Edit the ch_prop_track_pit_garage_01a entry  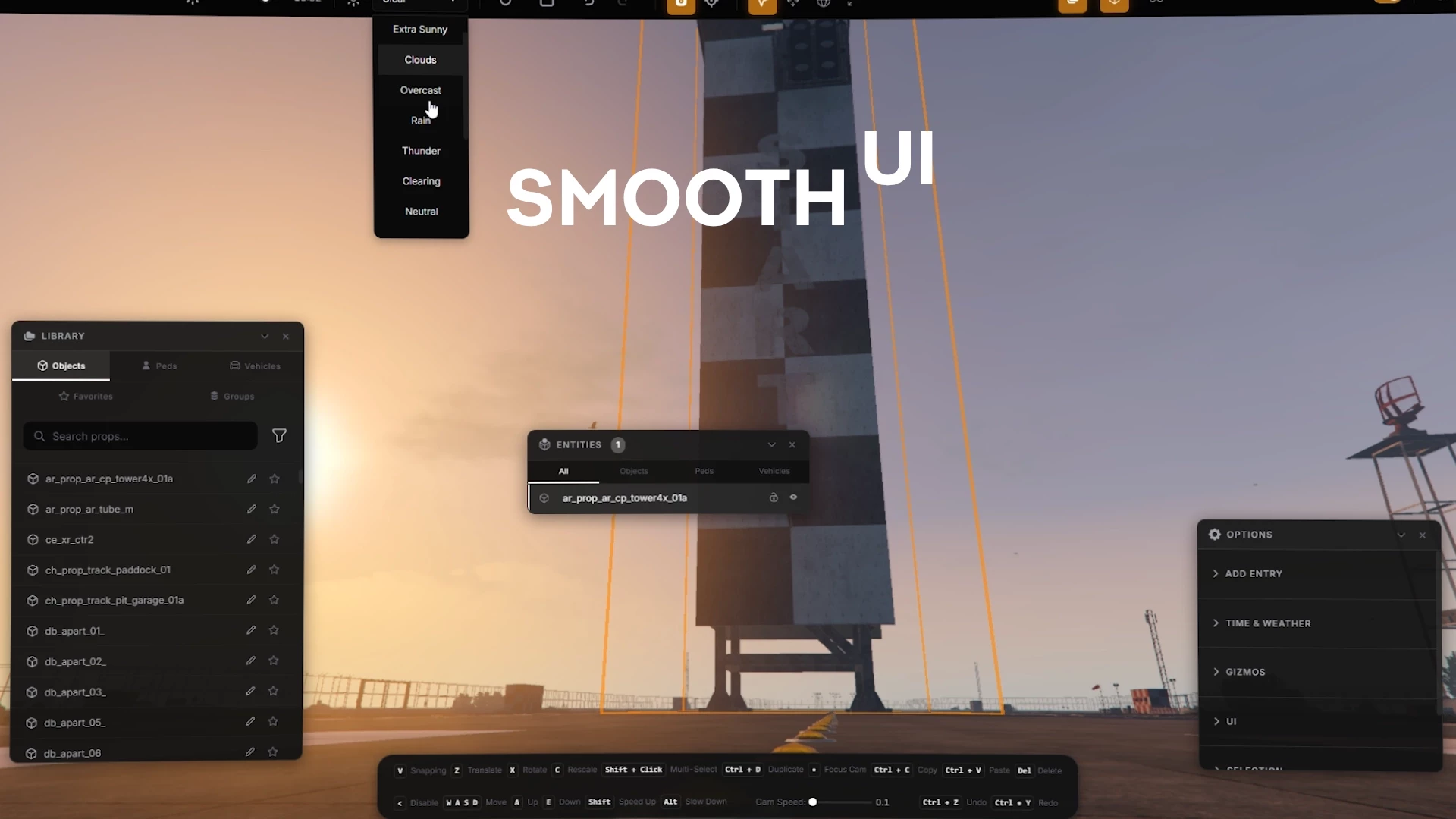[251, 600]
